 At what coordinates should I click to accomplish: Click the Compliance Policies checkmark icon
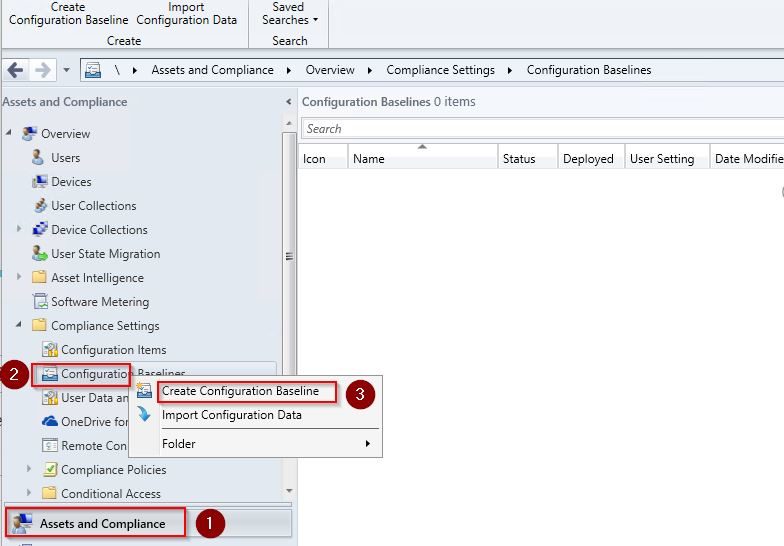pos(50,469)
